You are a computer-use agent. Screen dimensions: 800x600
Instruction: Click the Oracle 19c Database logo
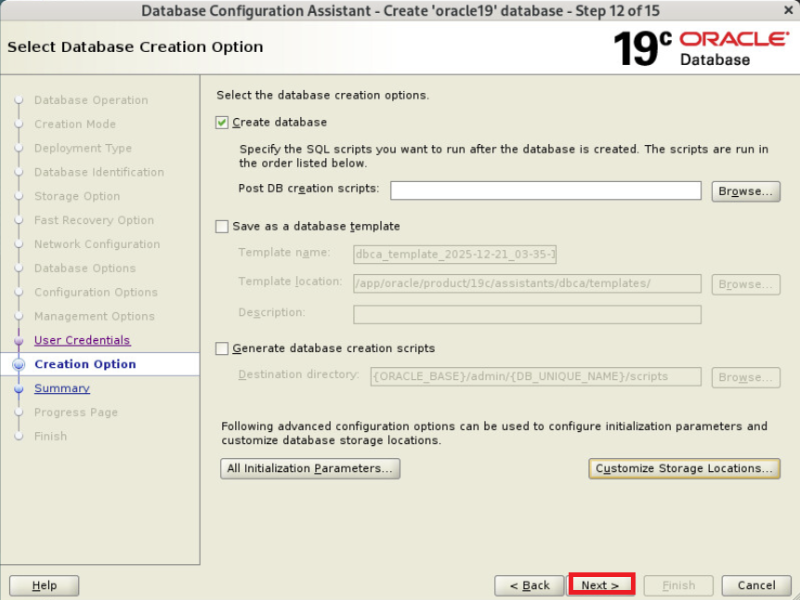pyautogui.click(x=702, y=48)
